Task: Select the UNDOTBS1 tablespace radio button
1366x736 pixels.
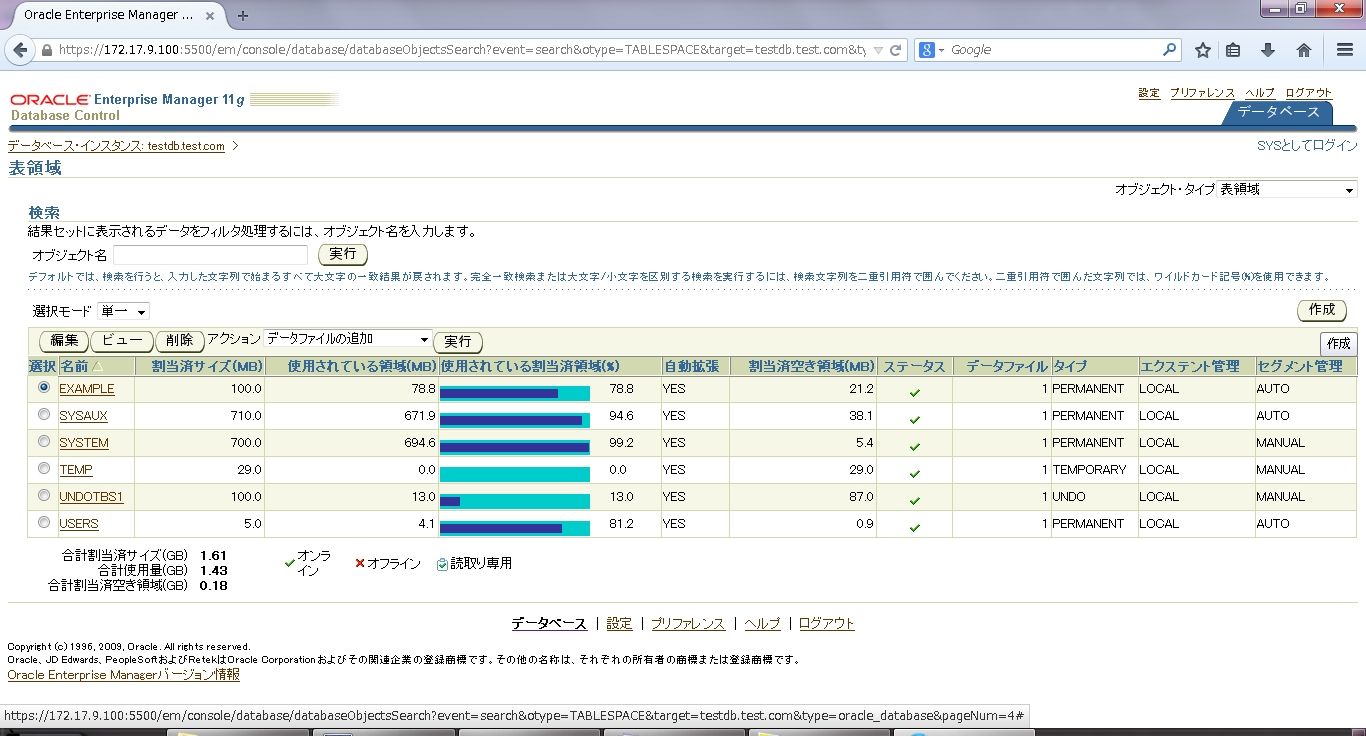Action: coord(44,495)
